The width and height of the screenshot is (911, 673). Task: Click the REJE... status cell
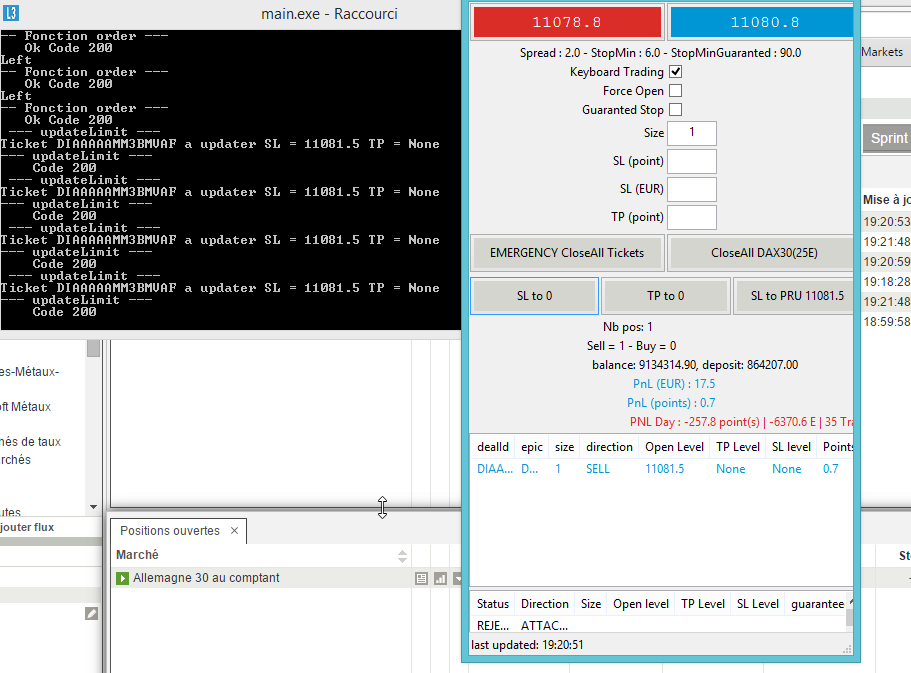click(x=493, y=625)
